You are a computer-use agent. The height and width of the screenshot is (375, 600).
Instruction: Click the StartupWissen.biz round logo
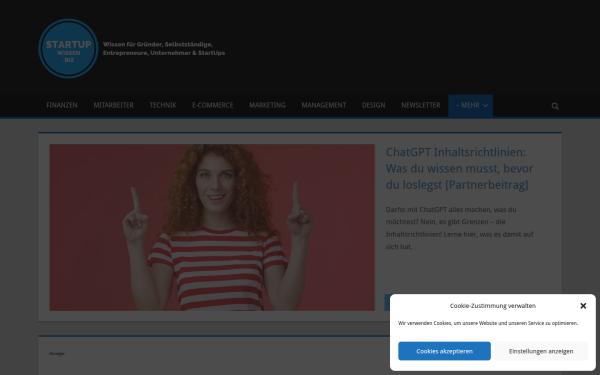click(68, 49)
